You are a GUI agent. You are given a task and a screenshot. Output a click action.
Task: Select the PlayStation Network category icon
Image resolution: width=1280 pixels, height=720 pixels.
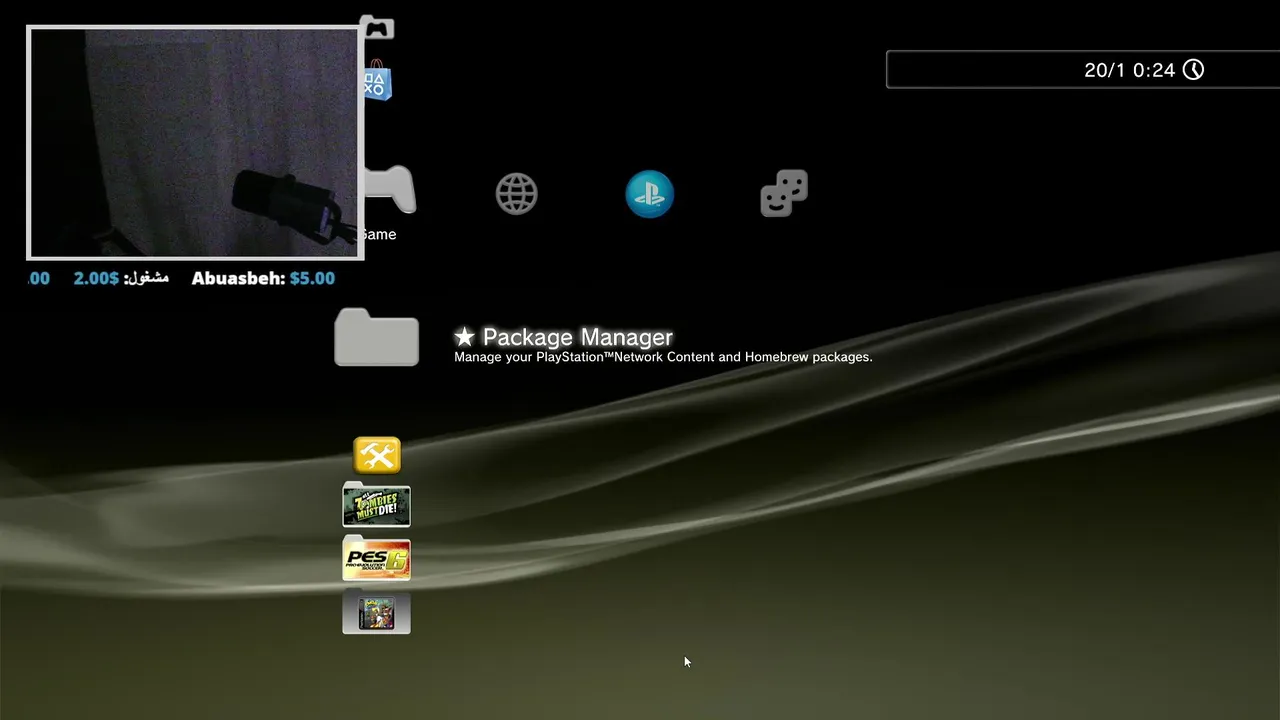tap(650, 193)
